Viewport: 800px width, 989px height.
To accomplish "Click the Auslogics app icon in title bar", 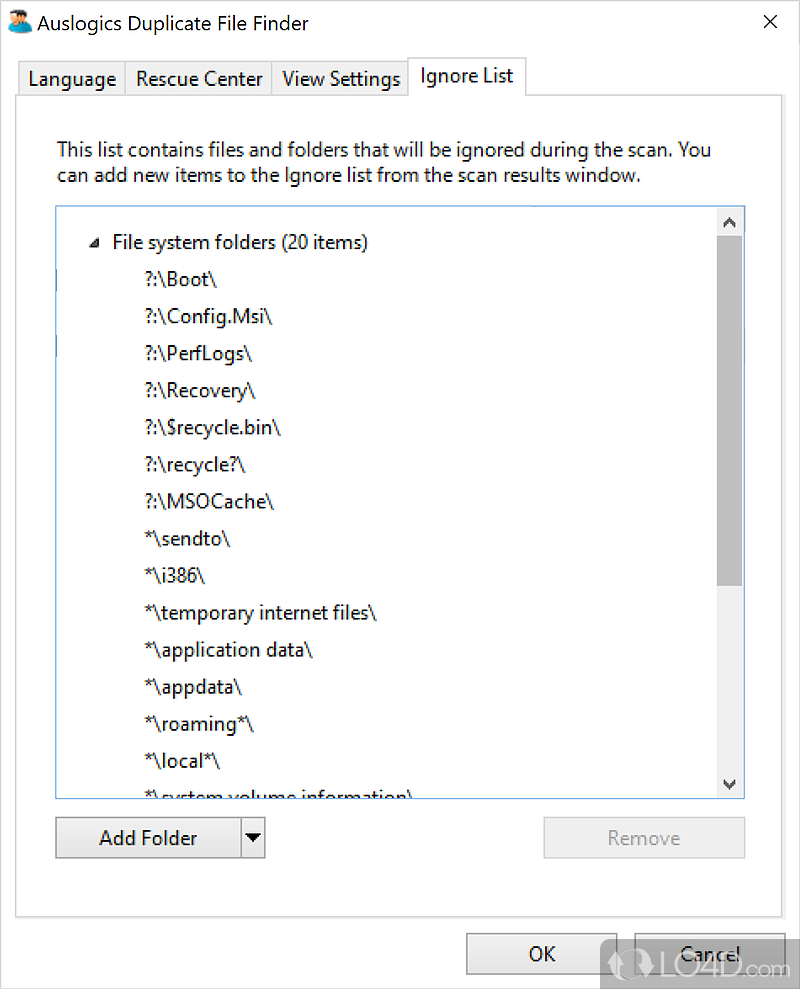I will (19, 23).
